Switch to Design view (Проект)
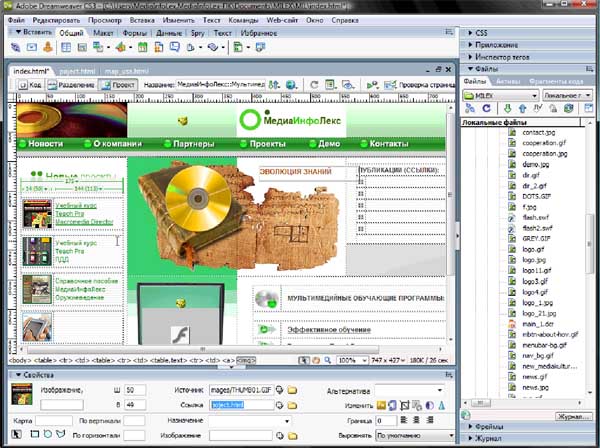 pyautogui.click(x=118, y=86)
